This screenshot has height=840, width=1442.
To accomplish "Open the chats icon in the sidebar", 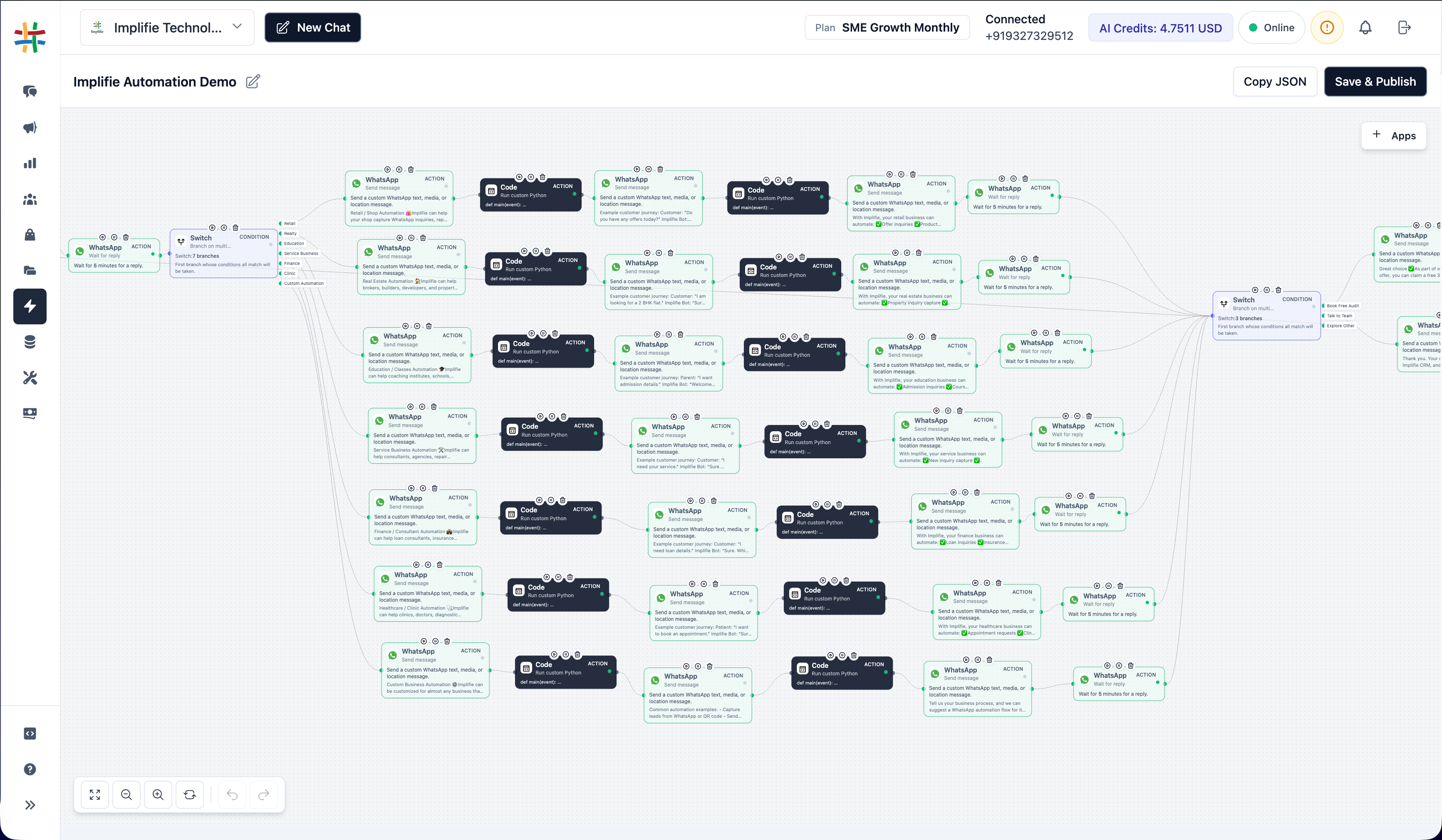I will 30,91.
